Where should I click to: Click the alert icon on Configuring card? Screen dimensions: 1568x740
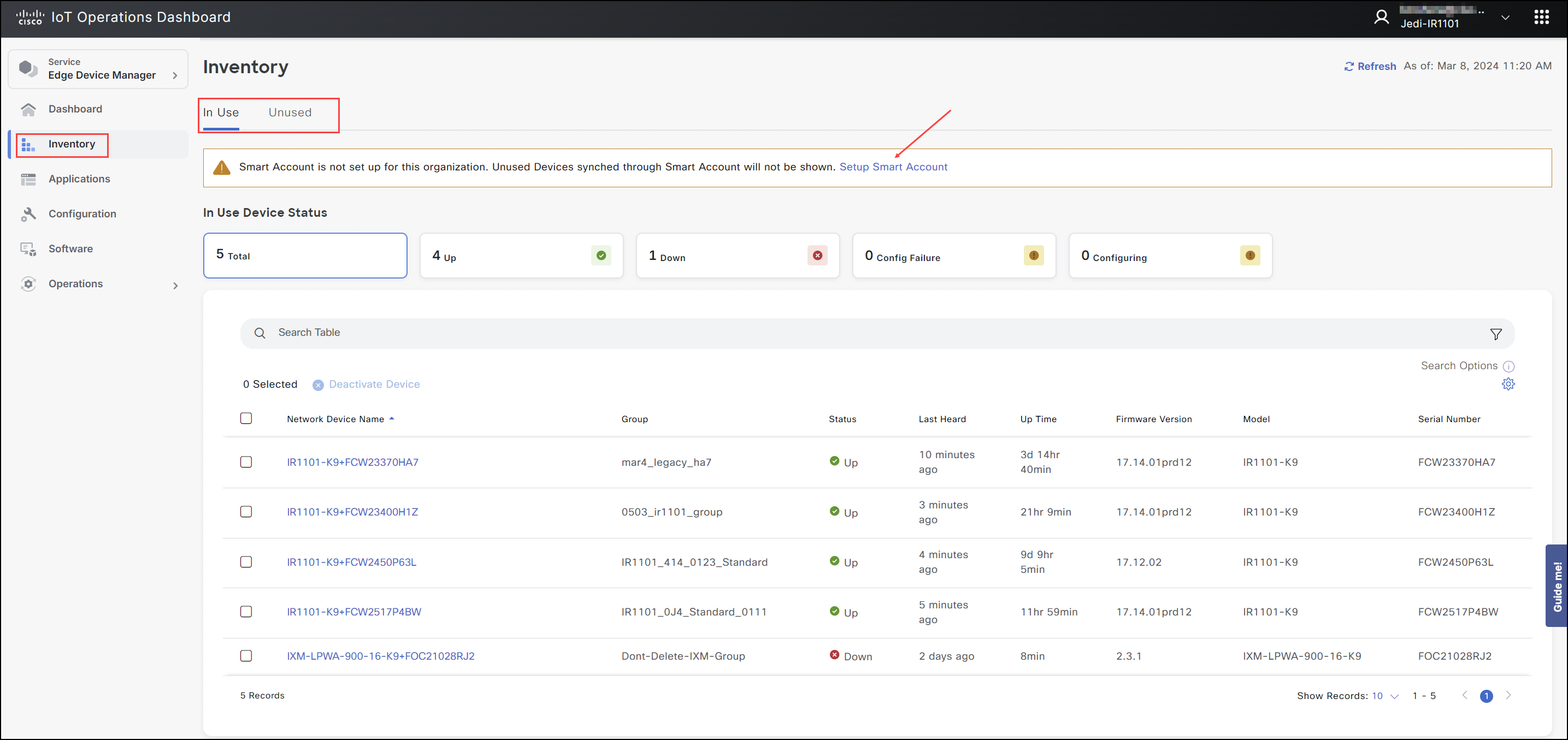(1249, 256)
